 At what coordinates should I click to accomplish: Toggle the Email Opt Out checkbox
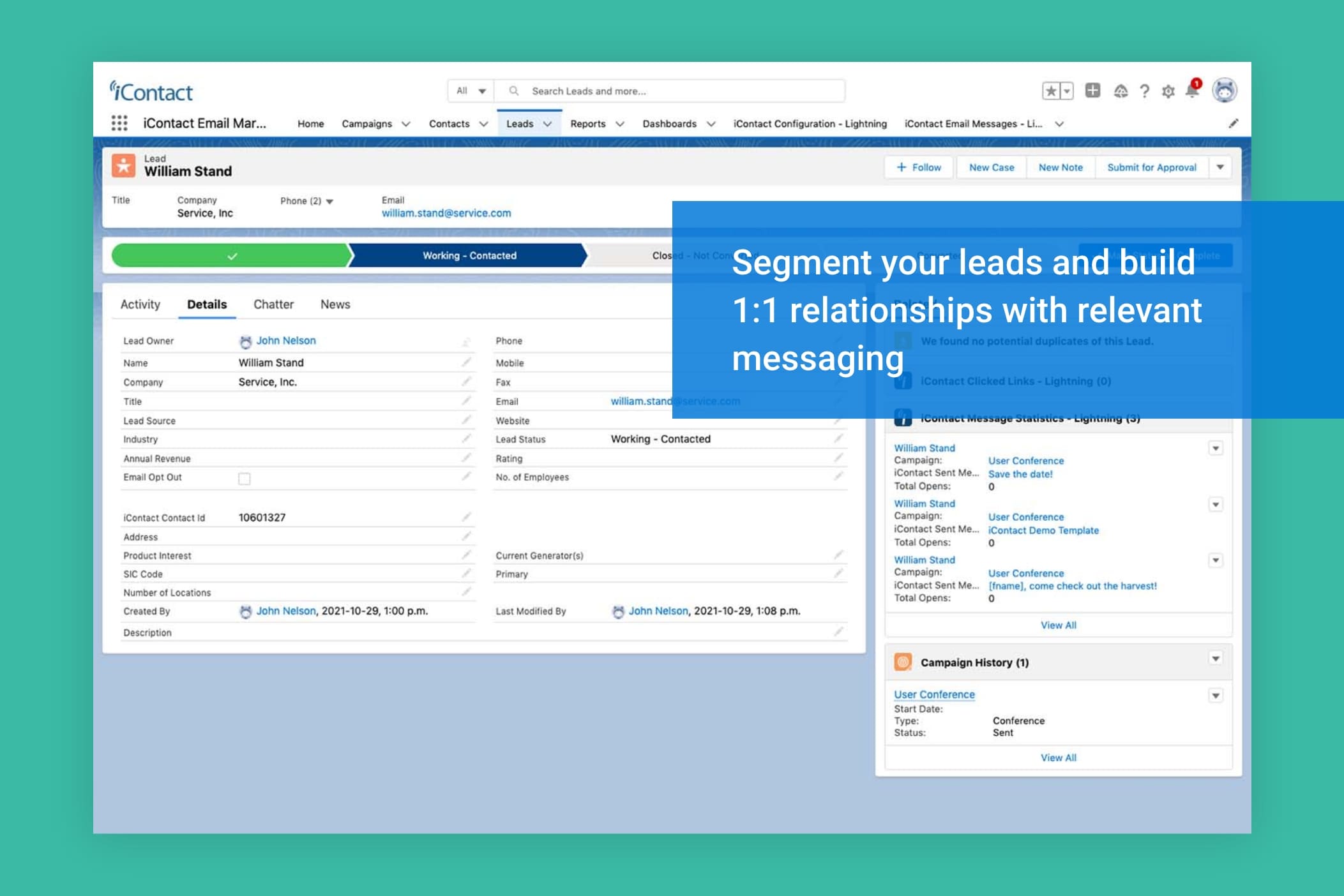coord(244,479)
